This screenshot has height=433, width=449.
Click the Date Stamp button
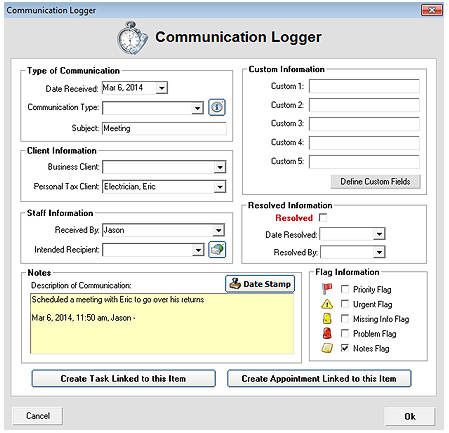pyautogui.click(x=260, y=284)
